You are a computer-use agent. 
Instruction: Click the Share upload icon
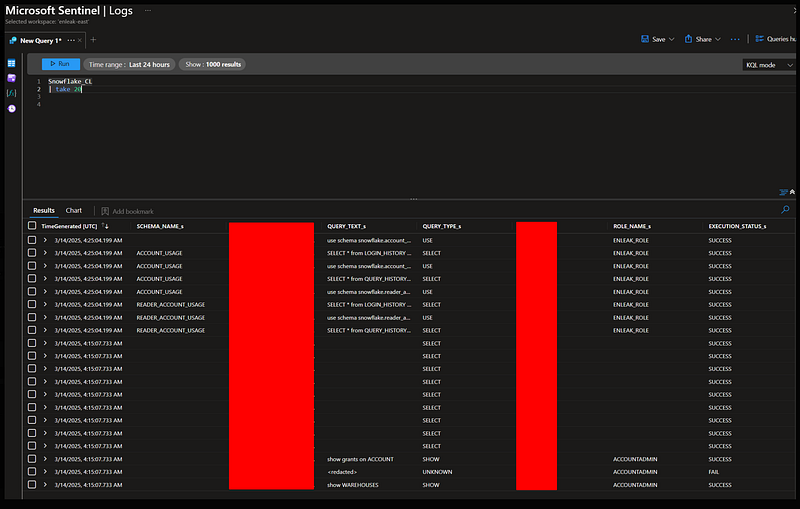[688, 39]
